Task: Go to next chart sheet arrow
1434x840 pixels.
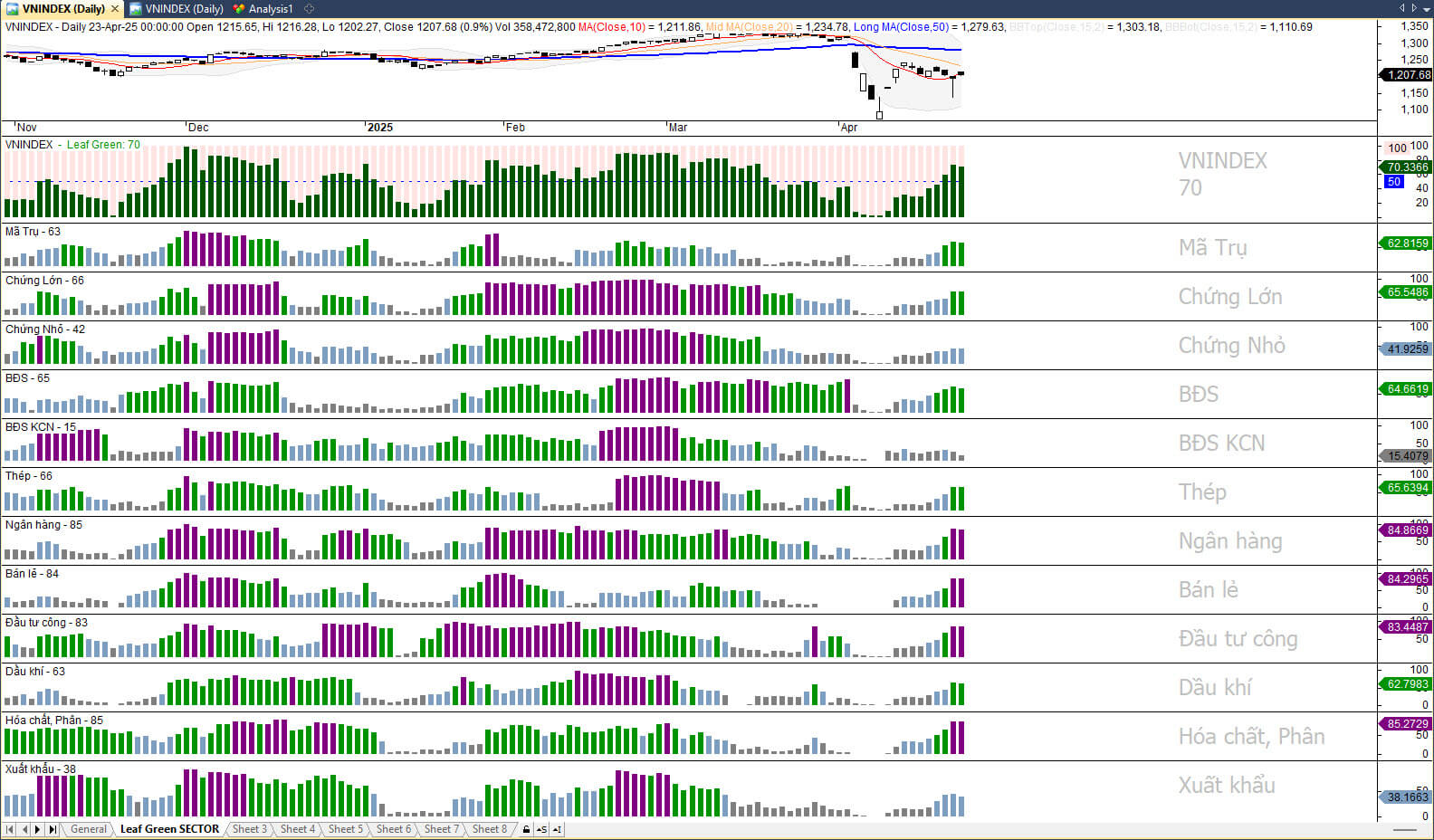Action: pos(38,829)
